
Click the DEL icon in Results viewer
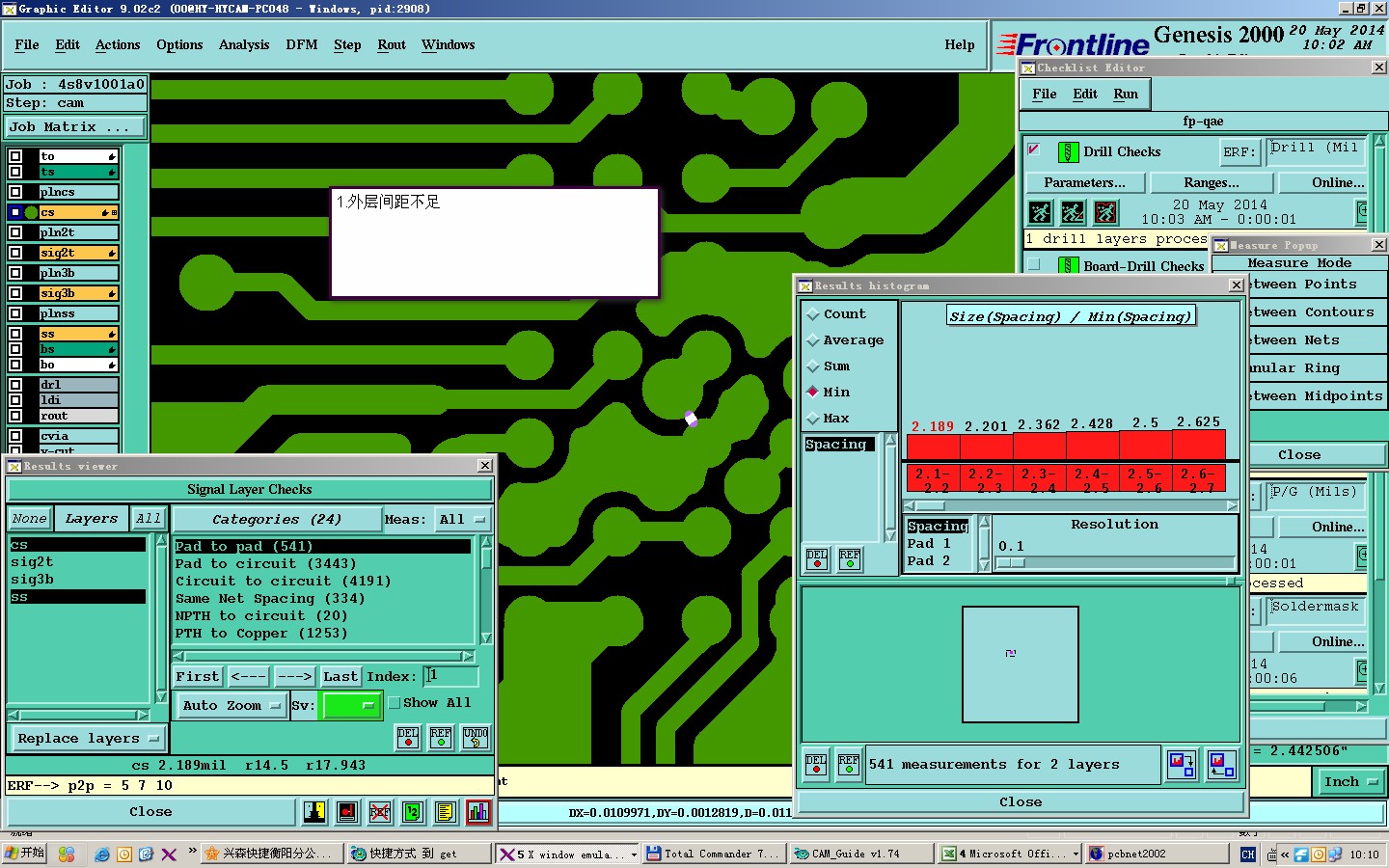[408, 738]
